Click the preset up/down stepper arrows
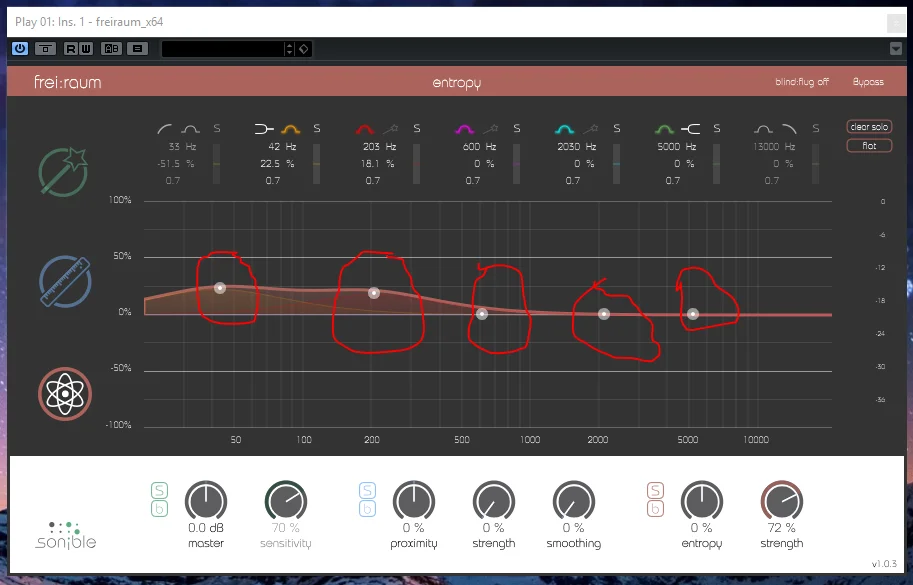Screen dimensions: 913x585 (x=289, y=49)
